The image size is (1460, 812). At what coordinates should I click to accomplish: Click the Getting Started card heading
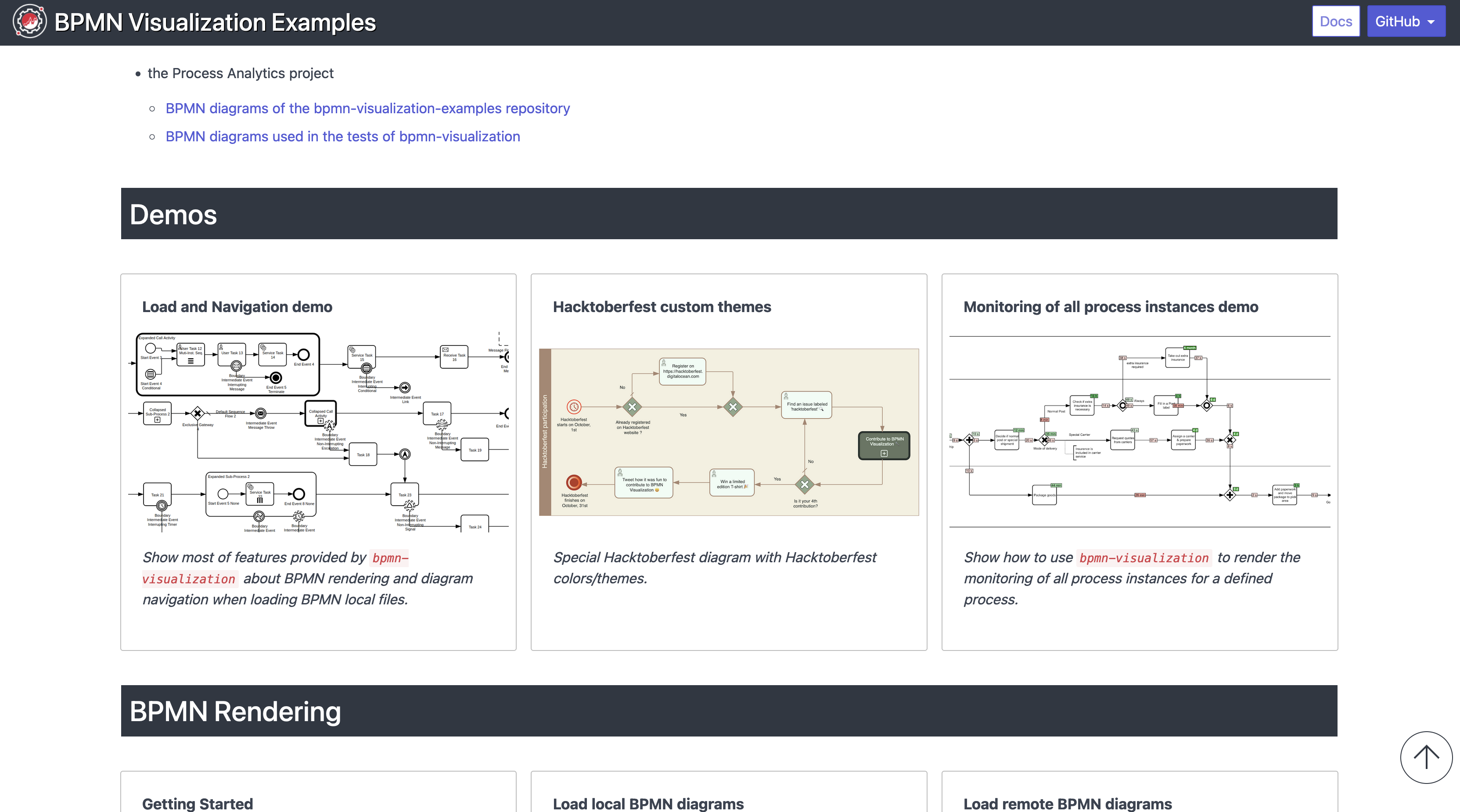[197, 804]
